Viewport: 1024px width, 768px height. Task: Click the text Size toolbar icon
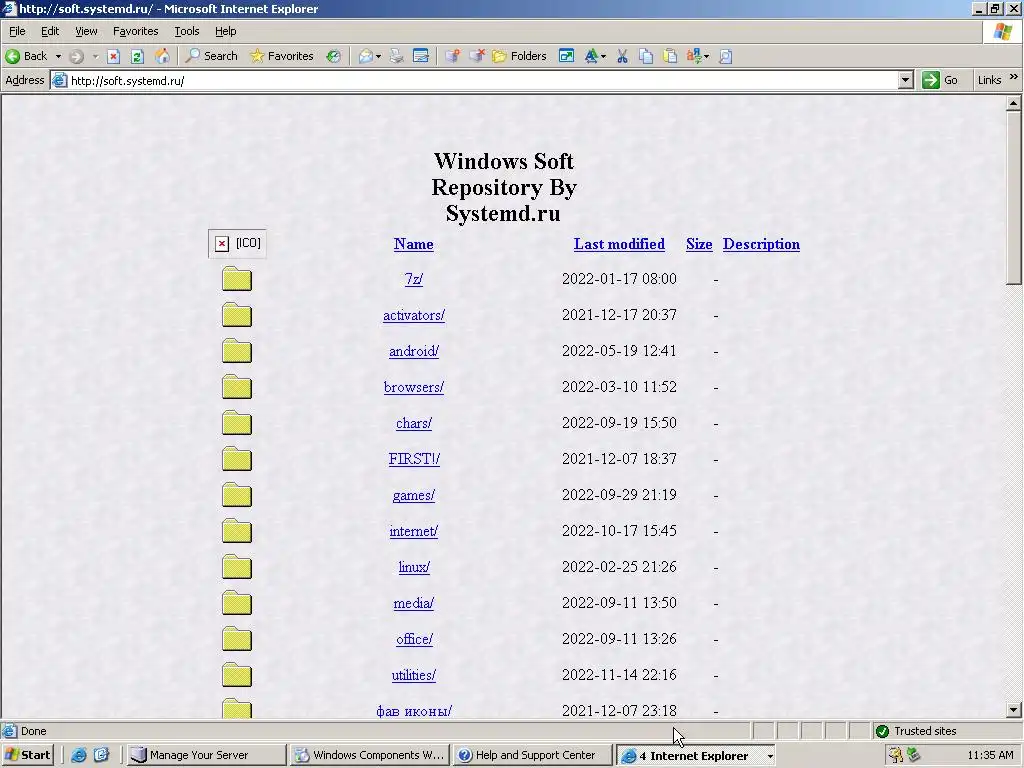[591, 56]
